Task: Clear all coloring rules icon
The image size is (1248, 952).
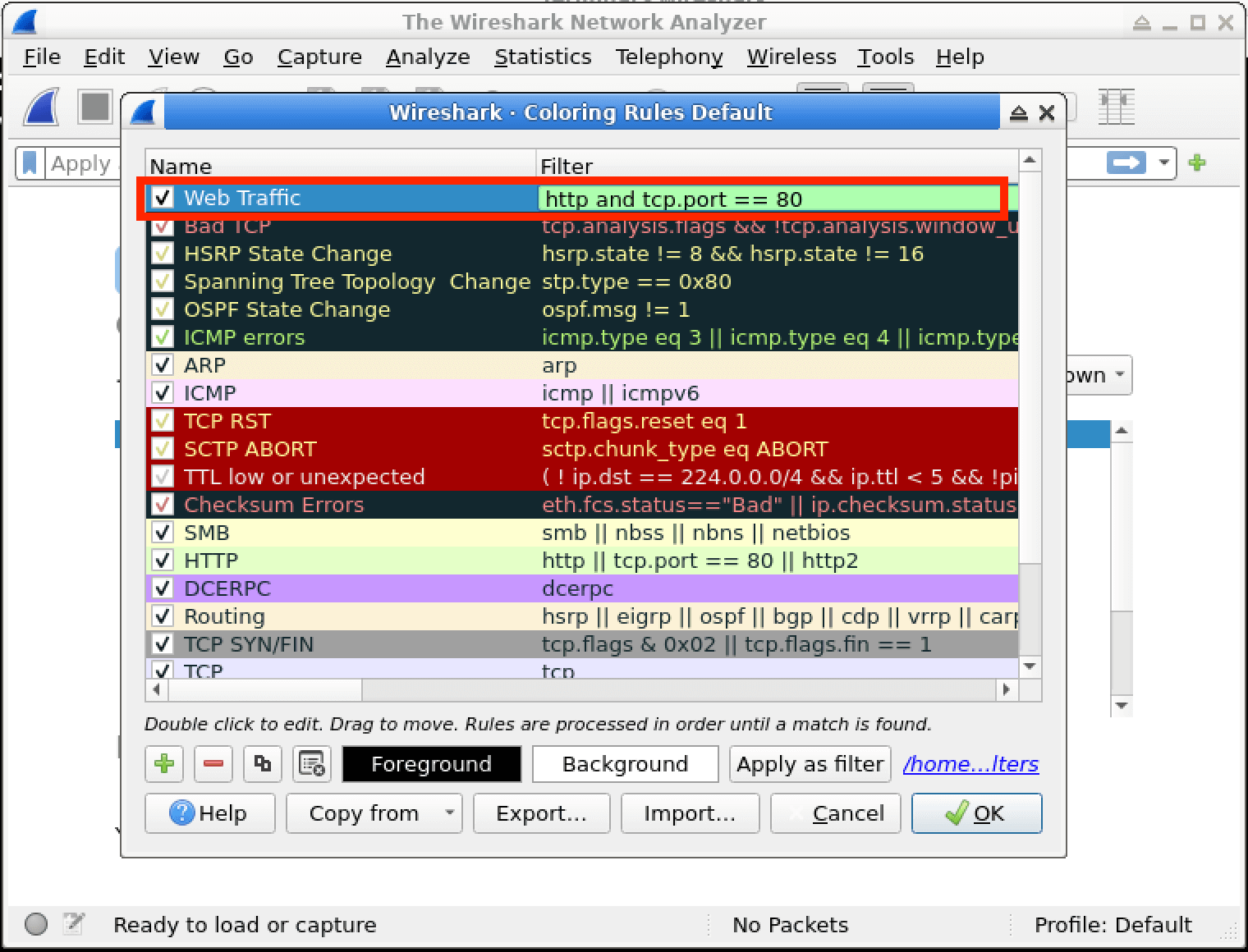Action: click(312, 764)
